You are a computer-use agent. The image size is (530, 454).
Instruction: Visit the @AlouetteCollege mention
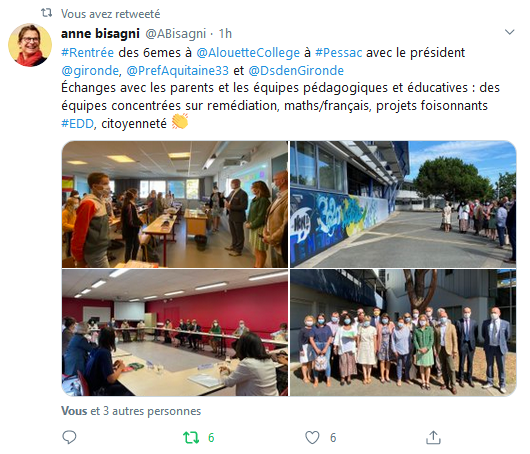pyautogui.click(x=248, y=53)
